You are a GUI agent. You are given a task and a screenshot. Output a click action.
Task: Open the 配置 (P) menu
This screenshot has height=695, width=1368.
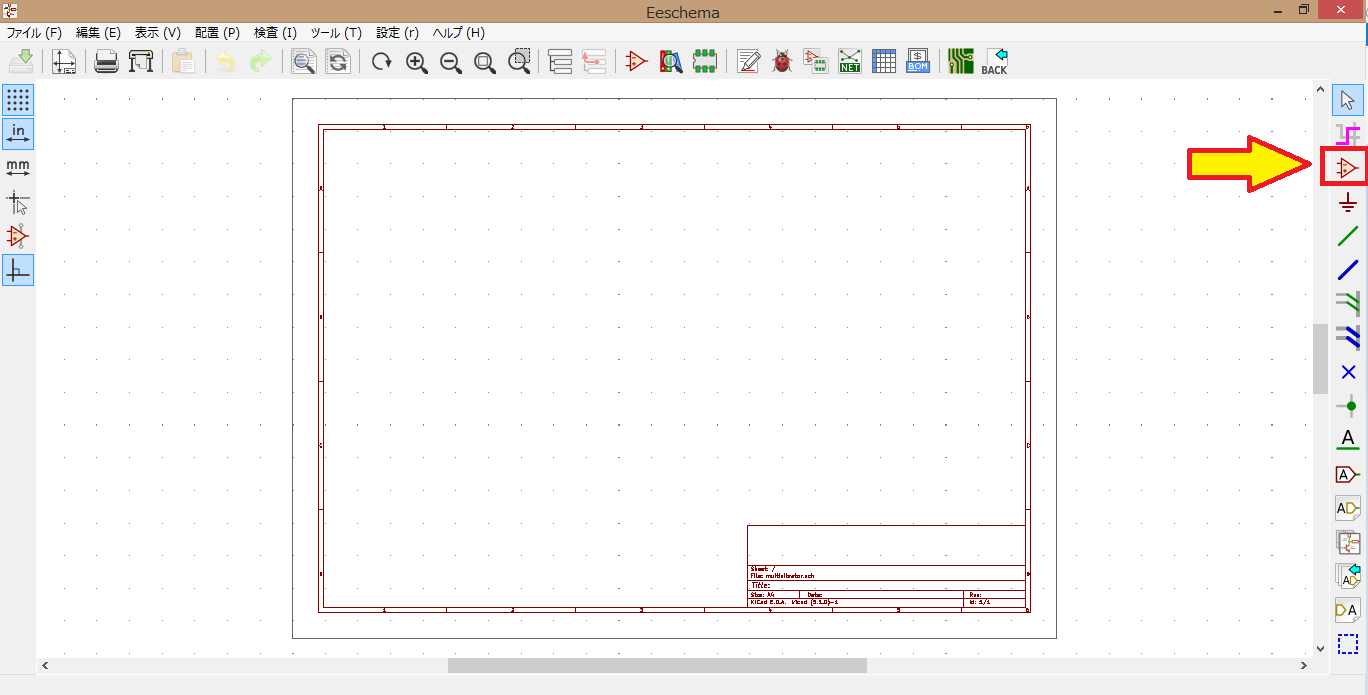tap(217, 33)
